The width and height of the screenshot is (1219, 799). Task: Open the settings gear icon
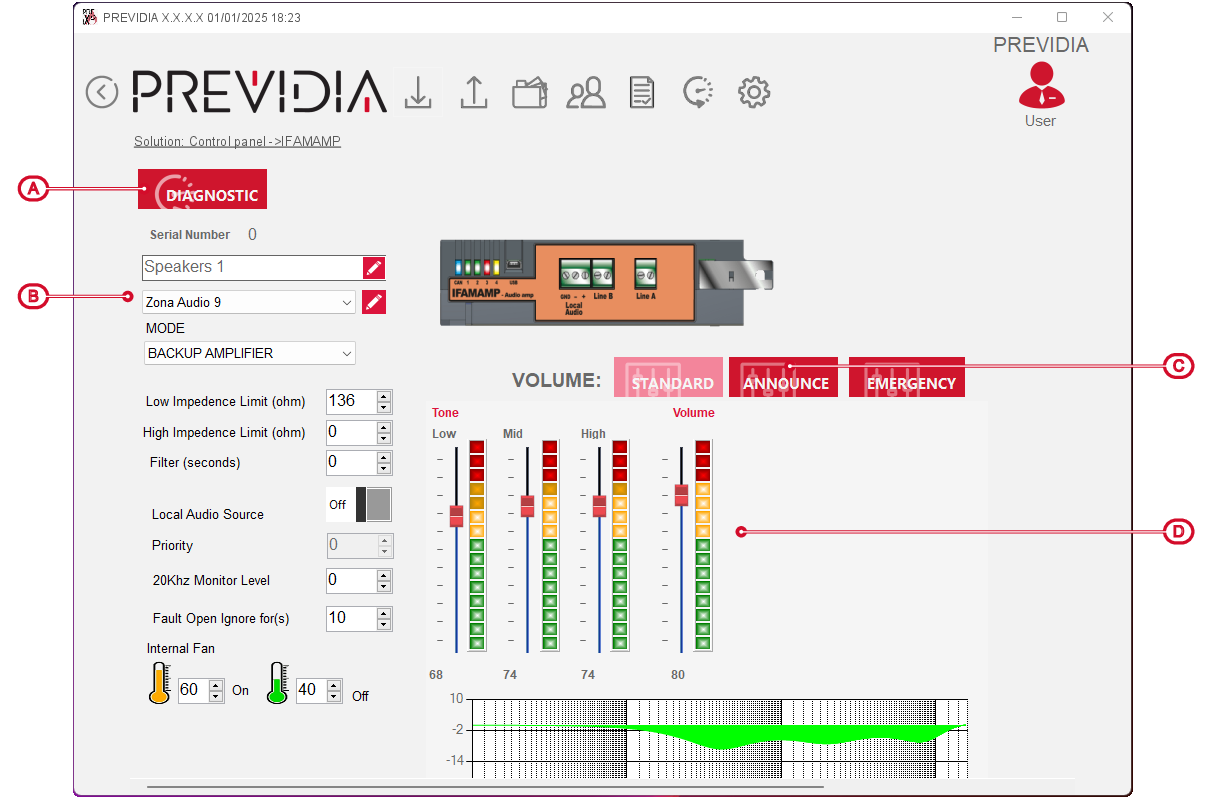coord(753,93)
